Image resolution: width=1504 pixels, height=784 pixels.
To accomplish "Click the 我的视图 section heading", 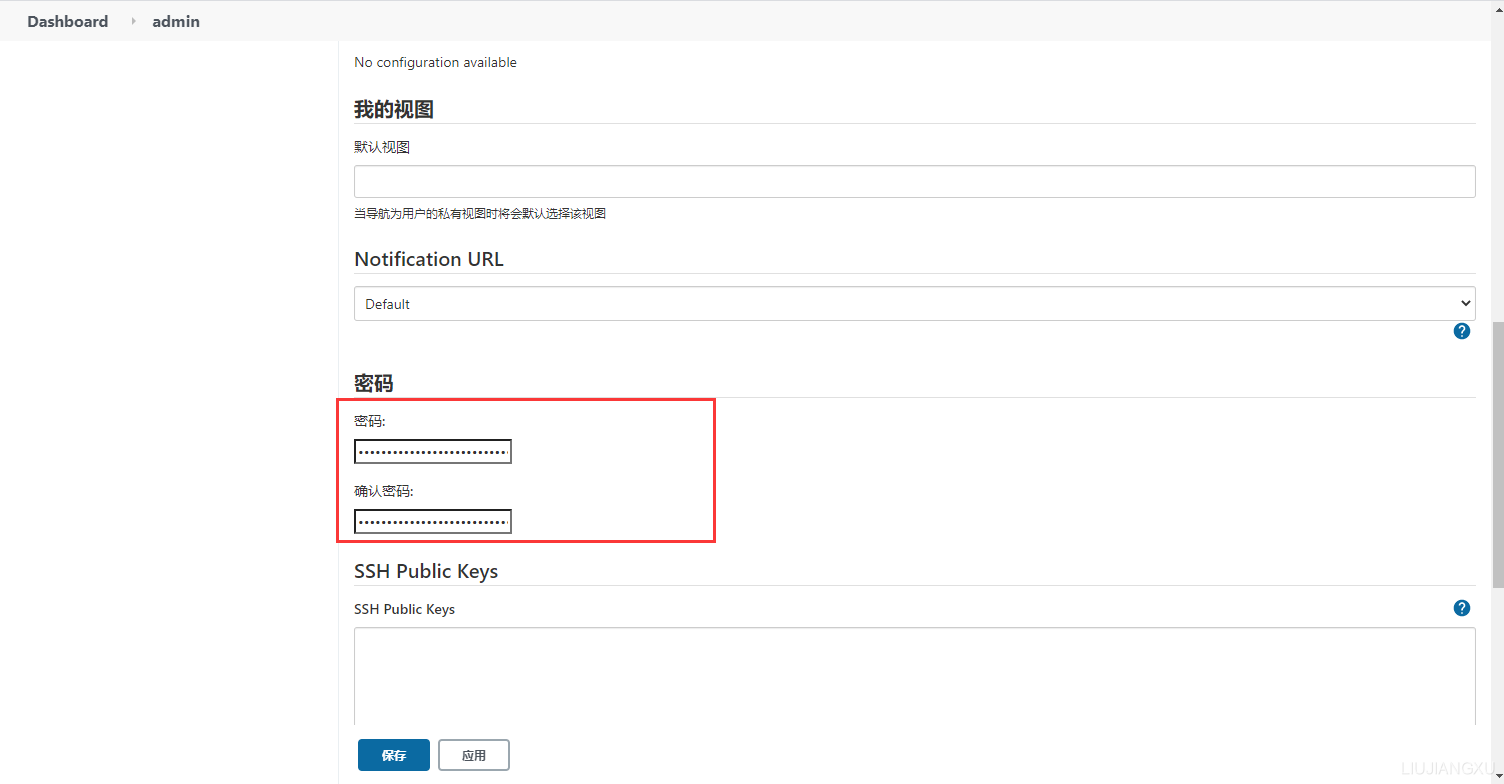I will pyautogui.click(x=393, y=109).
